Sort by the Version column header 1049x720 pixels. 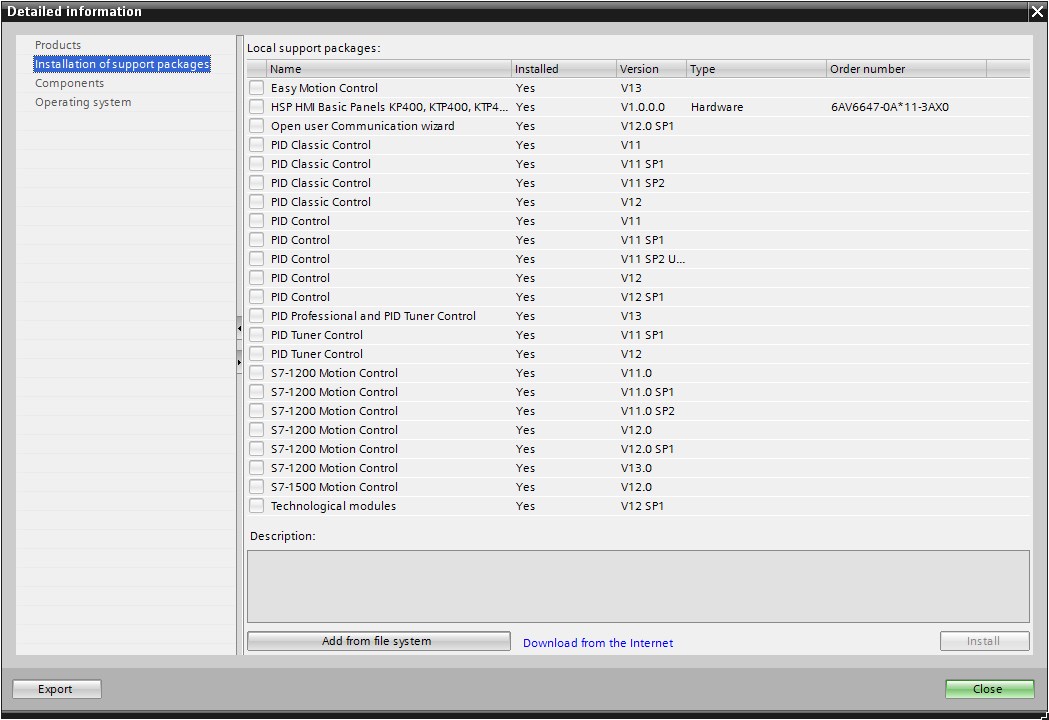652,69
